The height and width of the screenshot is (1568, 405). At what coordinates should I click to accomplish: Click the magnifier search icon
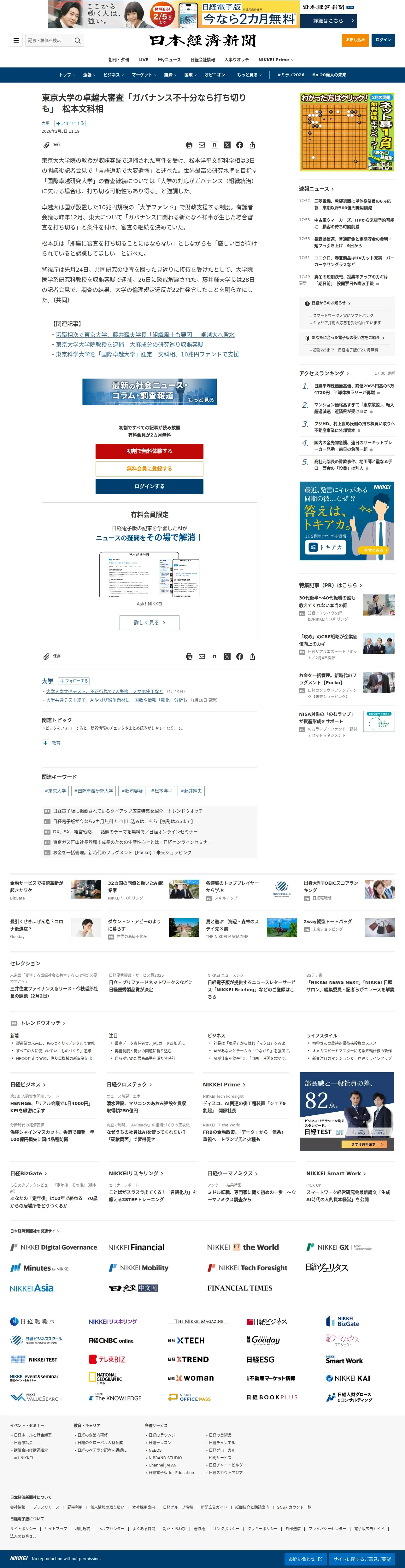click(77, 41)
